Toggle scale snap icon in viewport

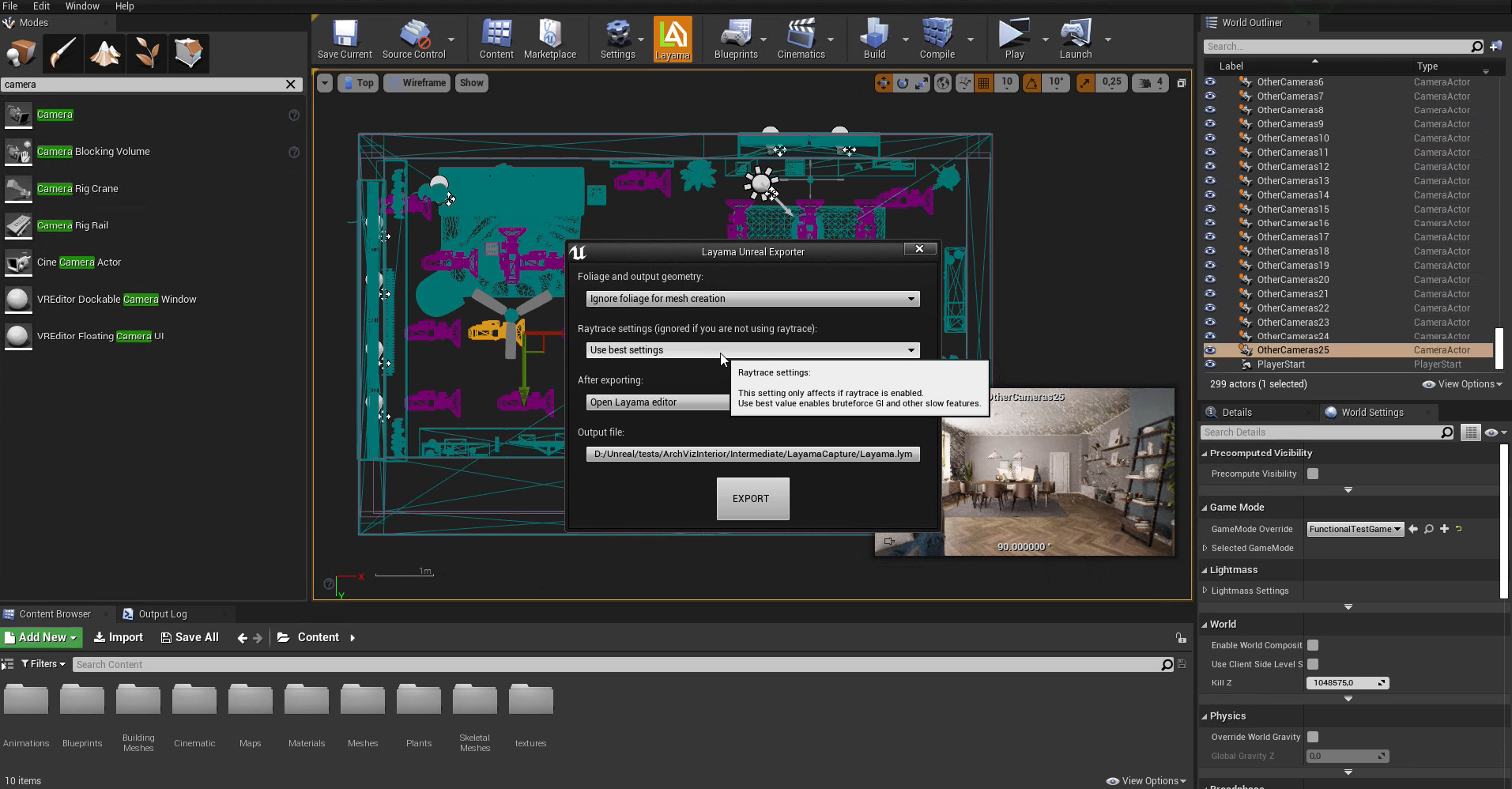click(1086, 82)
